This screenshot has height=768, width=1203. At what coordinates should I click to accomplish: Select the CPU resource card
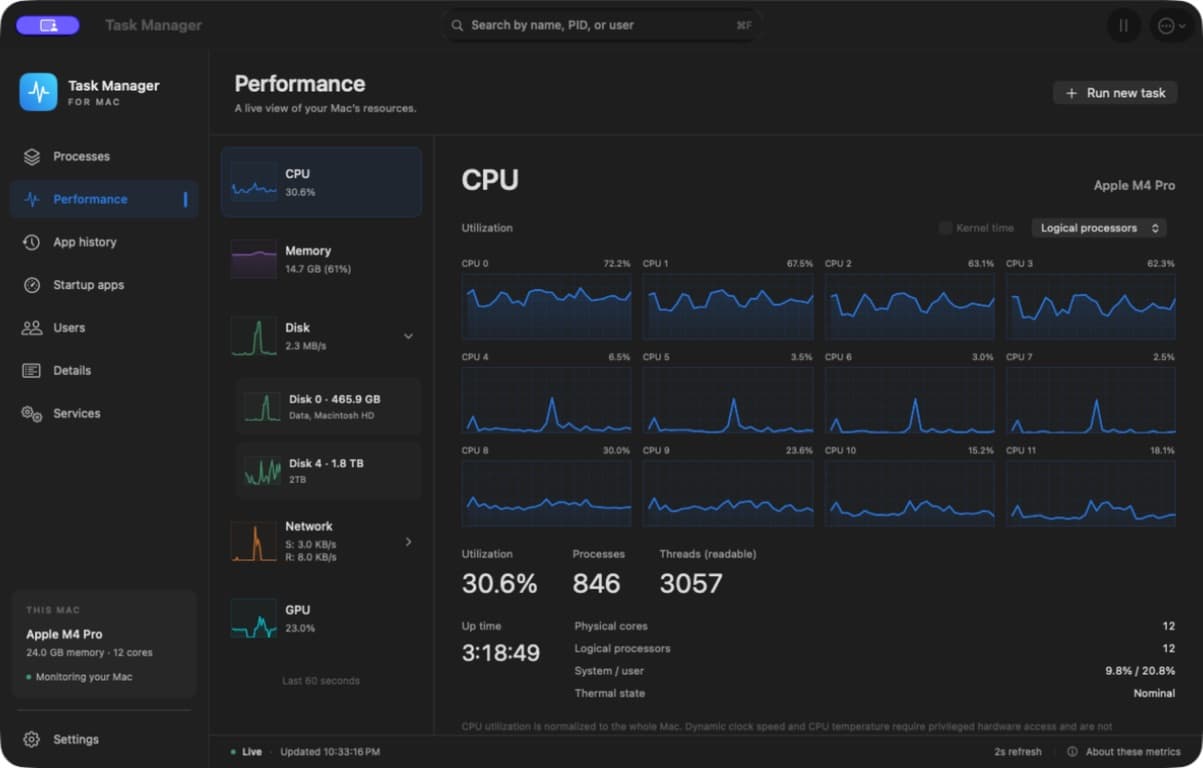(x=321, y=182)
